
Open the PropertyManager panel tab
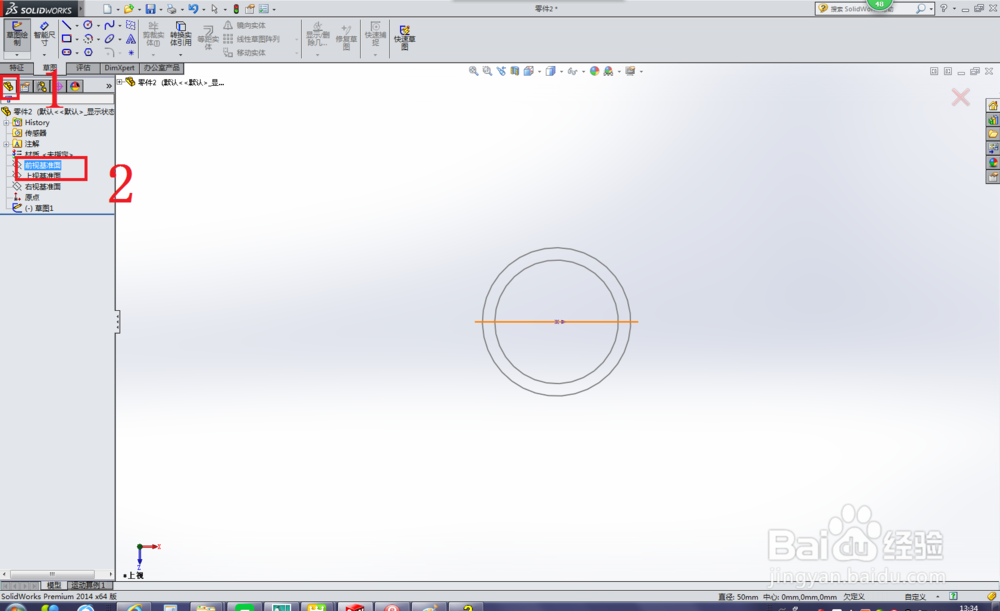point(26,86)
